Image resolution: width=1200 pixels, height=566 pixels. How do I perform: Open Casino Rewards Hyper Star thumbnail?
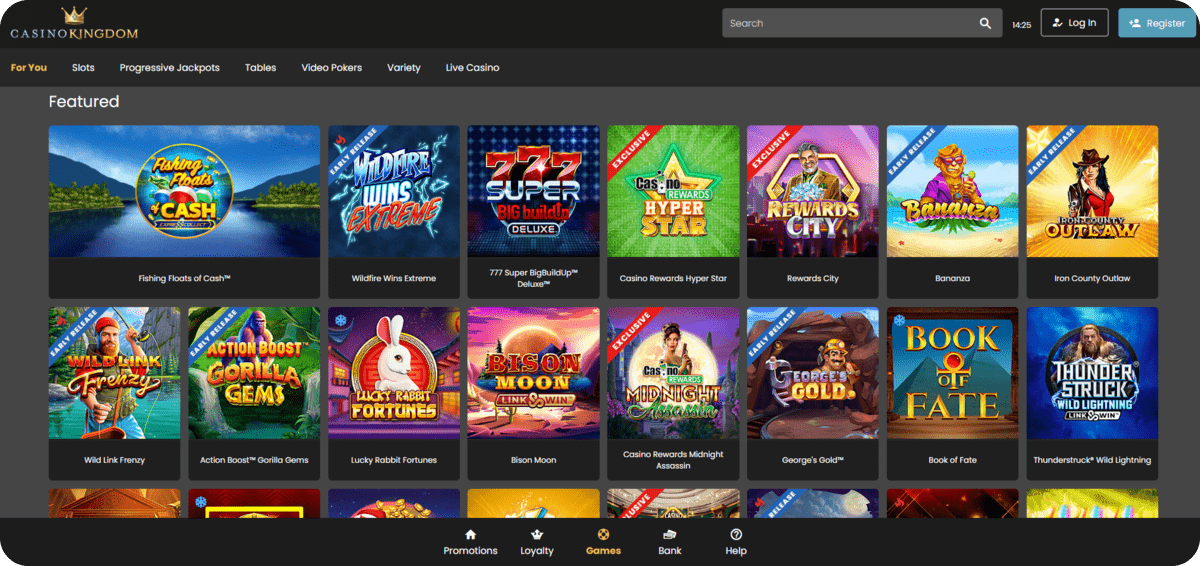(673, 191)
